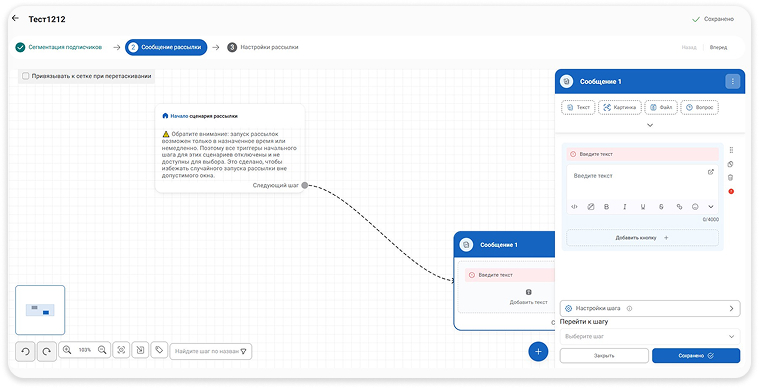Image resolution: width=759 pixels, height=388 pixels.
Task: Click the Начало сценария рассылки title
Action: 203,116
